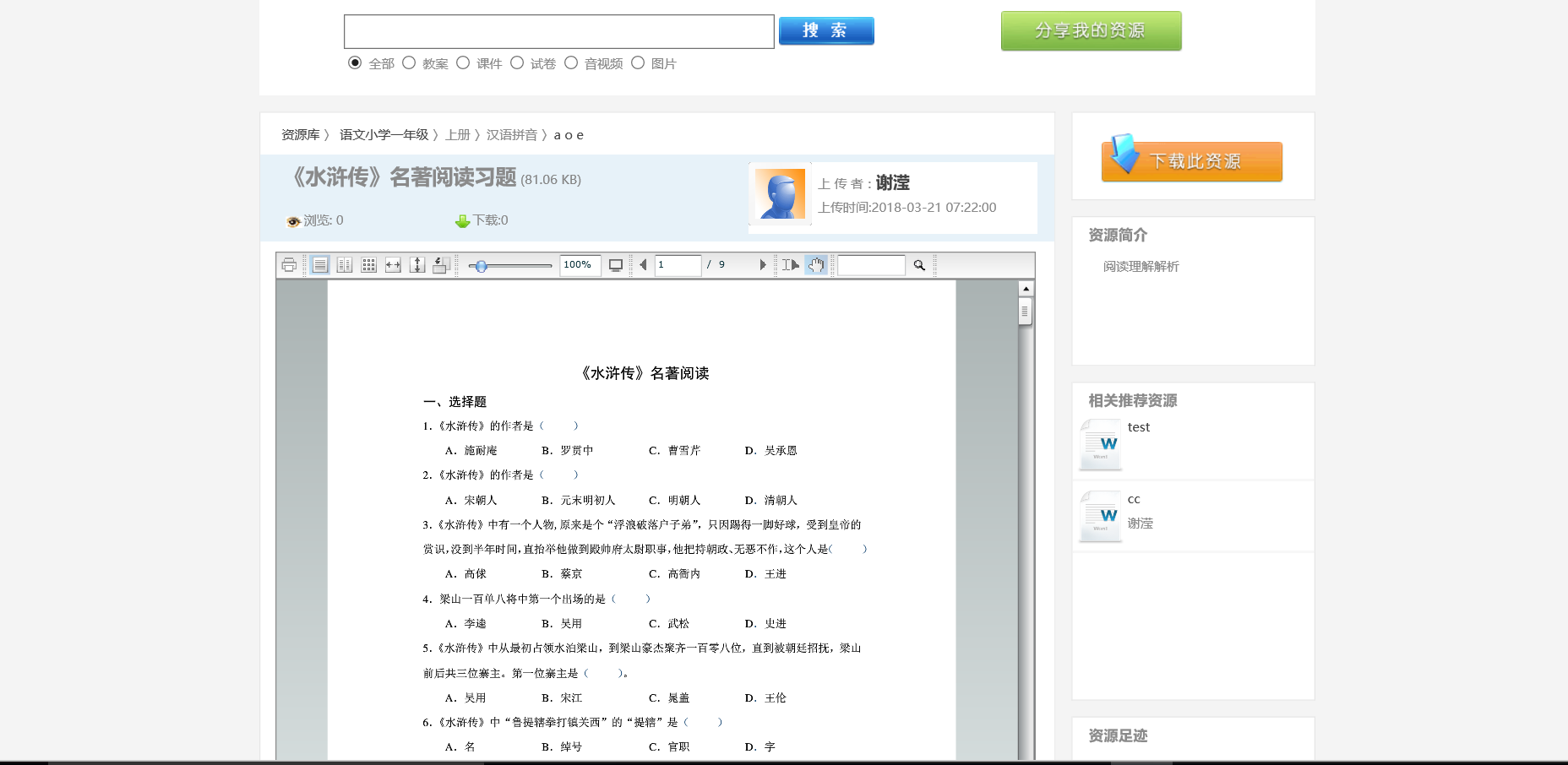Open thumbnail grid view of pages
Viewport: 1568px width, 765px height.
[368, 265]
